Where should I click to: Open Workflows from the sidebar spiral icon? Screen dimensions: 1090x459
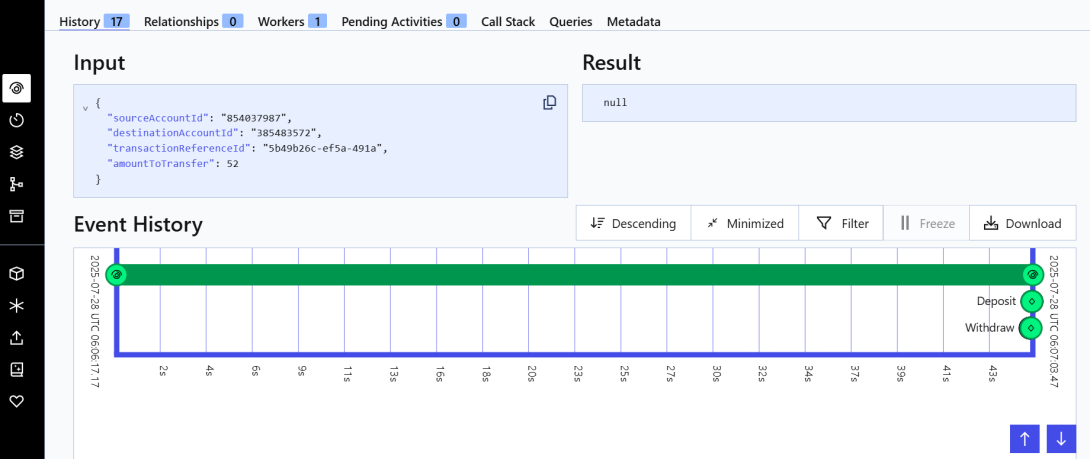click(x=16, y=88)
